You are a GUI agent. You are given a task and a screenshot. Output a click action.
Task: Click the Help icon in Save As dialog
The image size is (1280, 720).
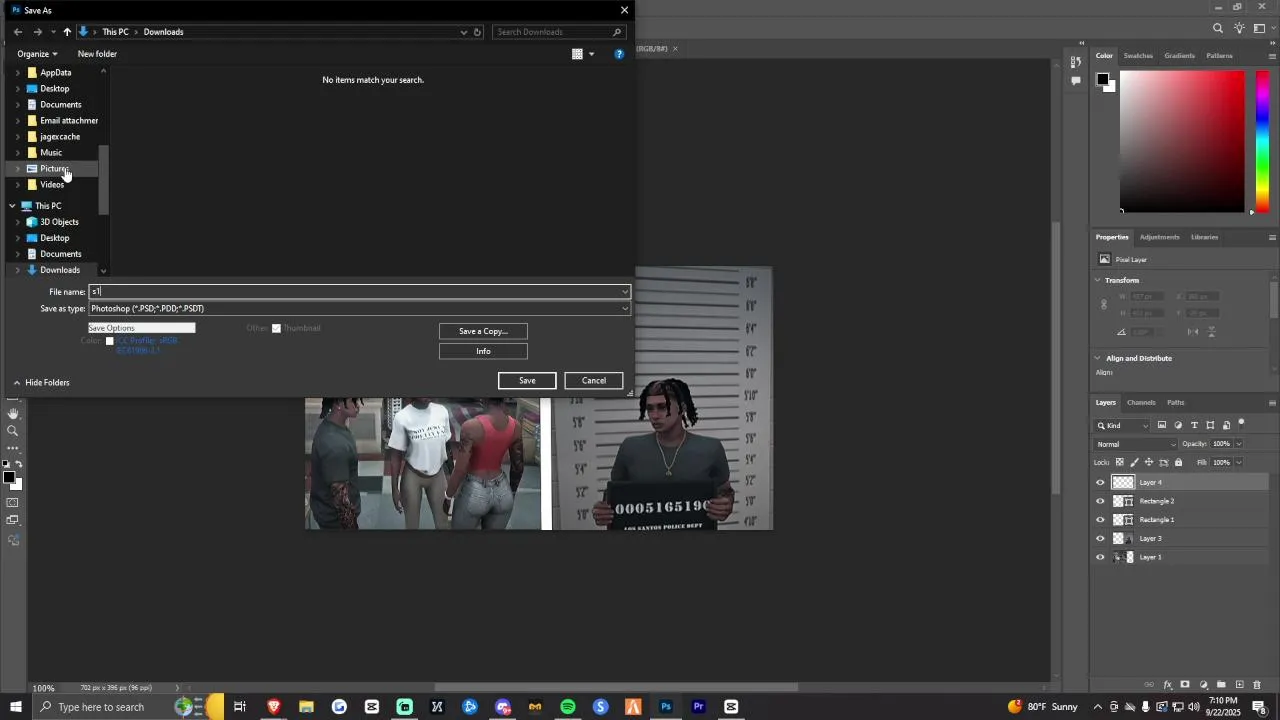coord(619,54)
